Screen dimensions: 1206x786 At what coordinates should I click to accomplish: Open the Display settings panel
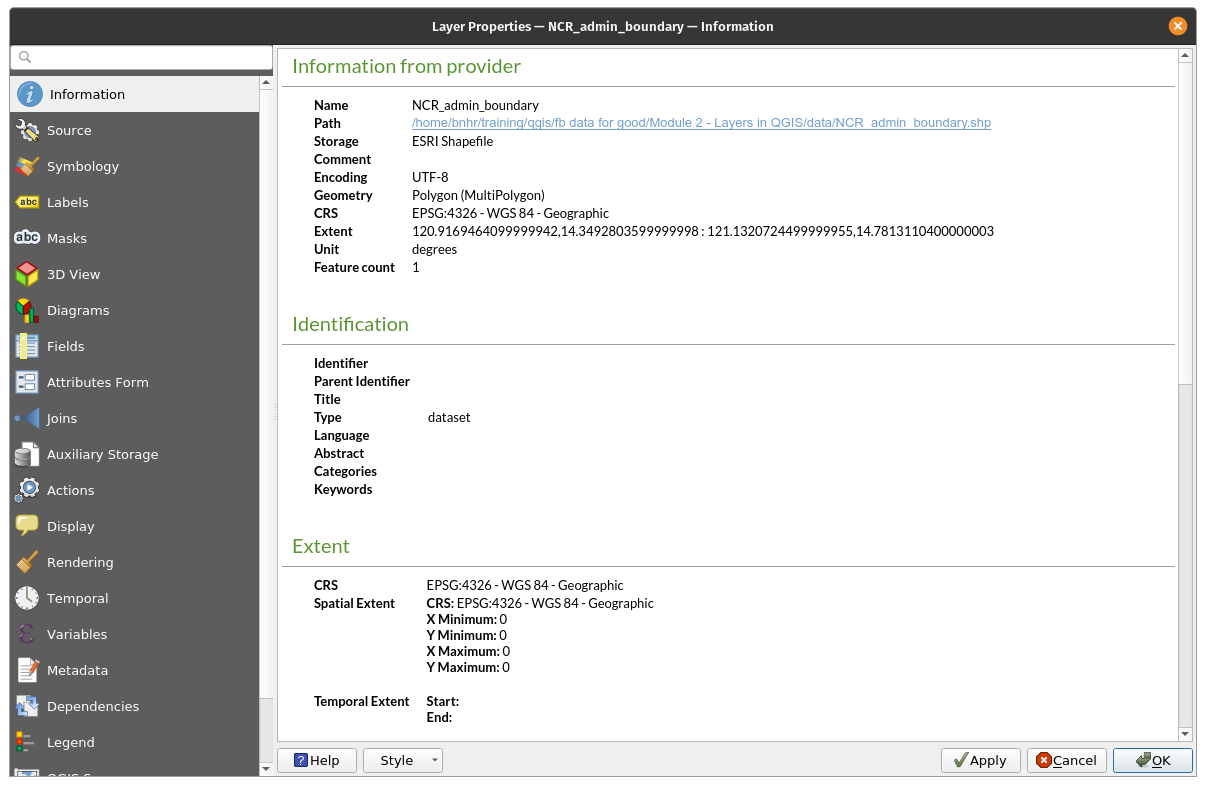coord(28,526)
